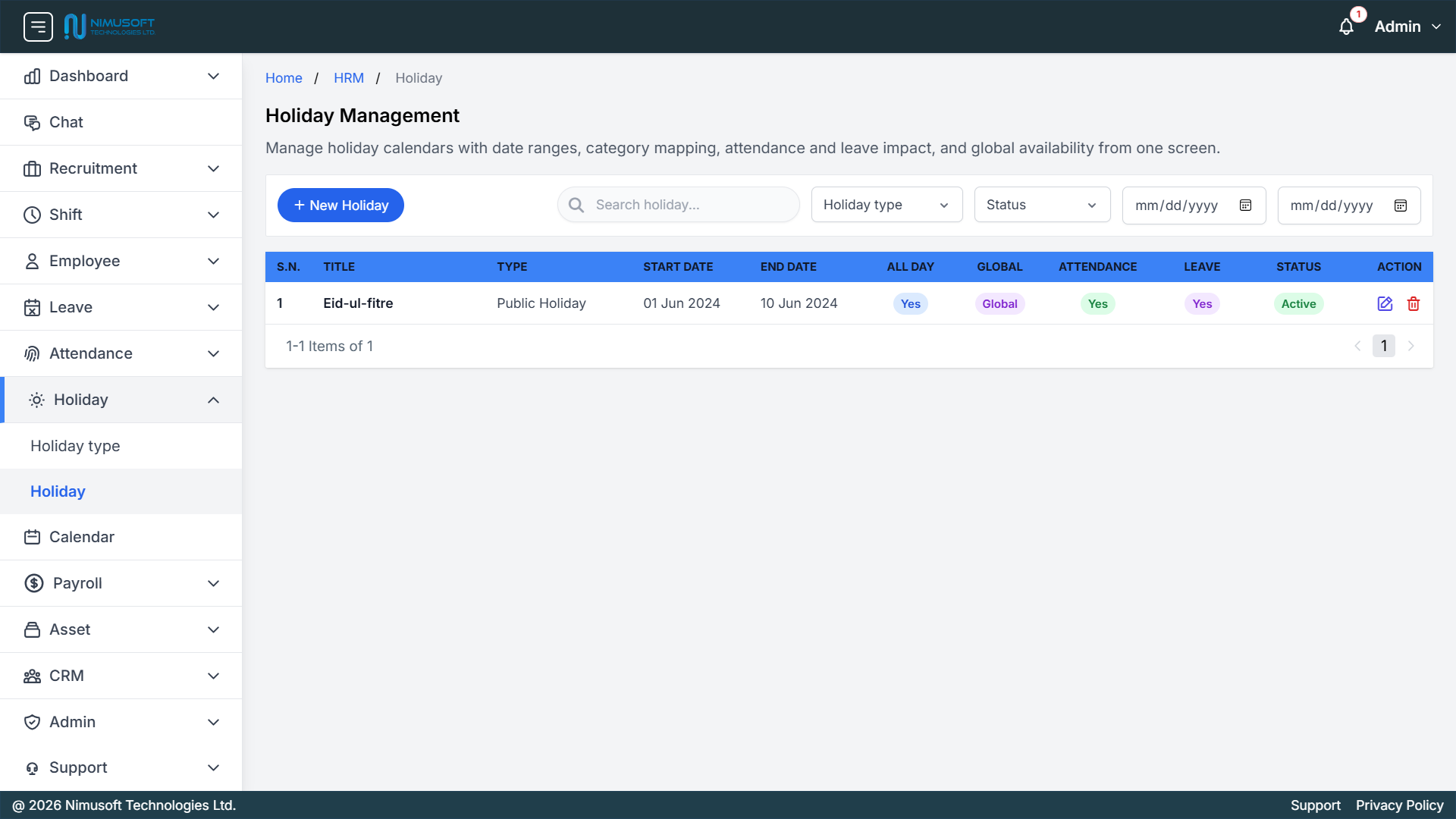The image size is (1456, 819).
Task: Open the Holiday type filter dropdown
Action: pos(886,205)
